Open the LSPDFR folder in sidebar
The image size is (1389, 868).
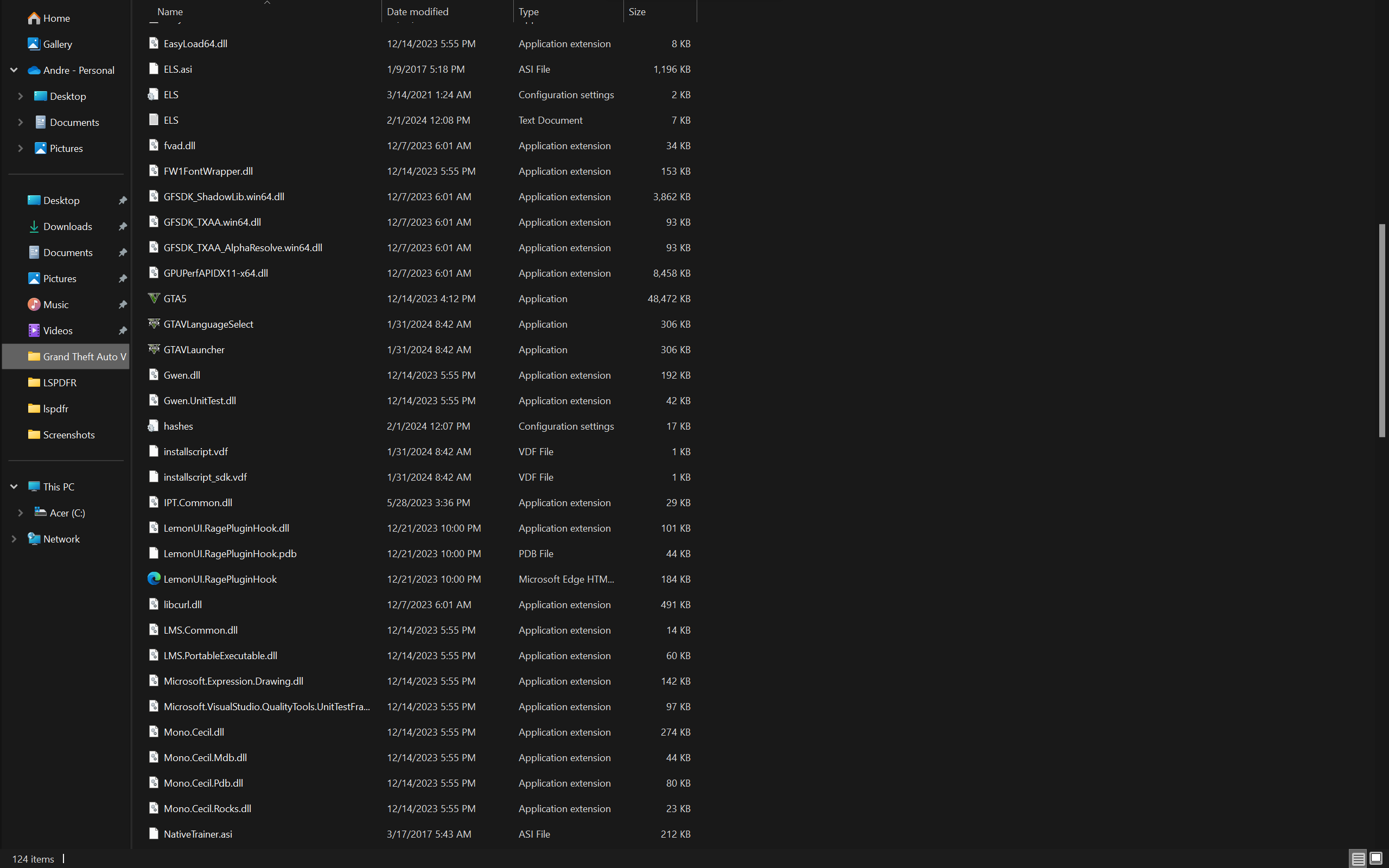(x=60, y=382)
